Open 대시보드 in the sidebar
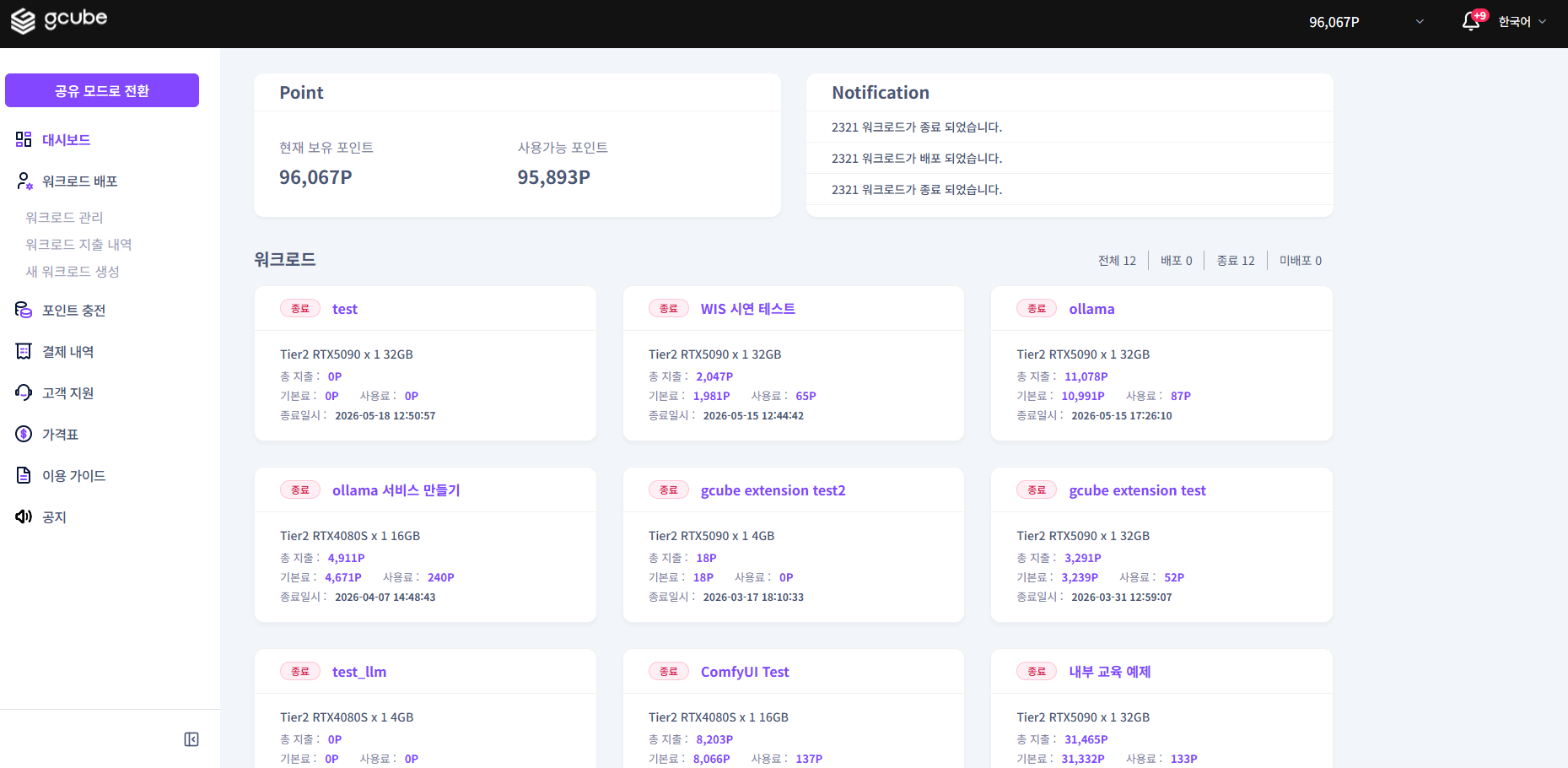 tap(66, 139)
